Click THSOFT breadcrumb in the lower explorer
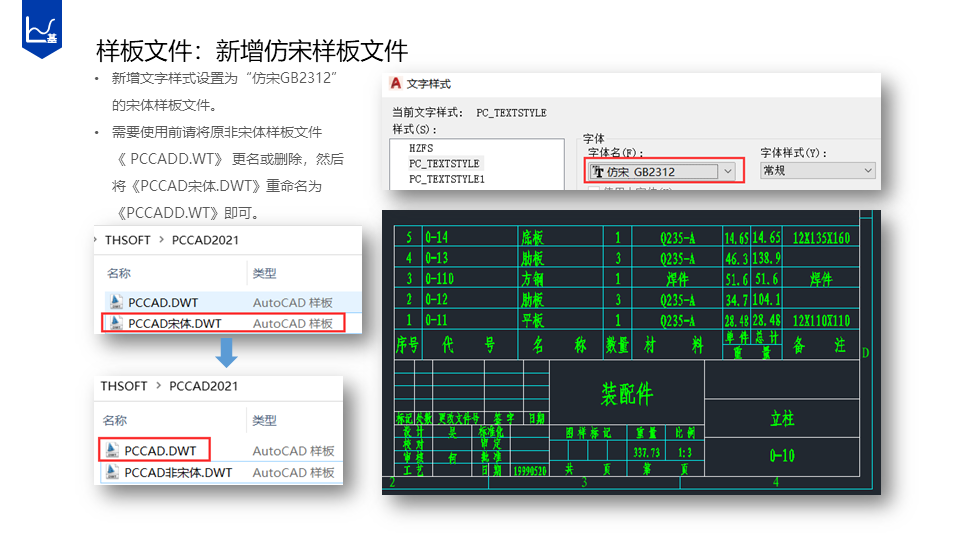This screenshot has width=960, height=540. [124, 386]
